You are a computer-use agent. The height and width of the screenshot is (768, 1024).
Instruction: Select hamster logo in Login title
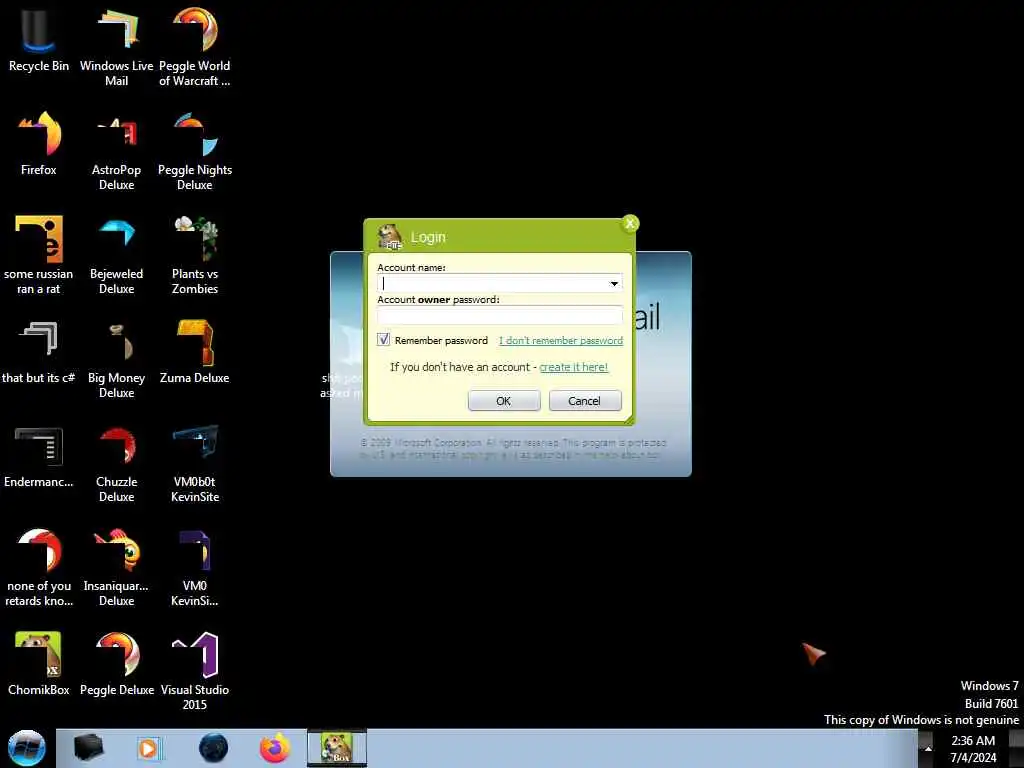coord(391,236)
